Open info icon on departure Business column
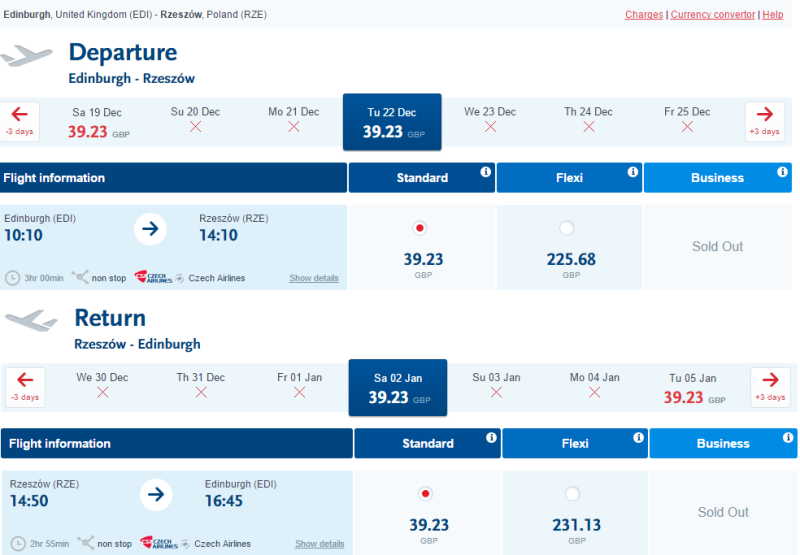This screenshot has height=555, width=800. click(x=782, y=172)
